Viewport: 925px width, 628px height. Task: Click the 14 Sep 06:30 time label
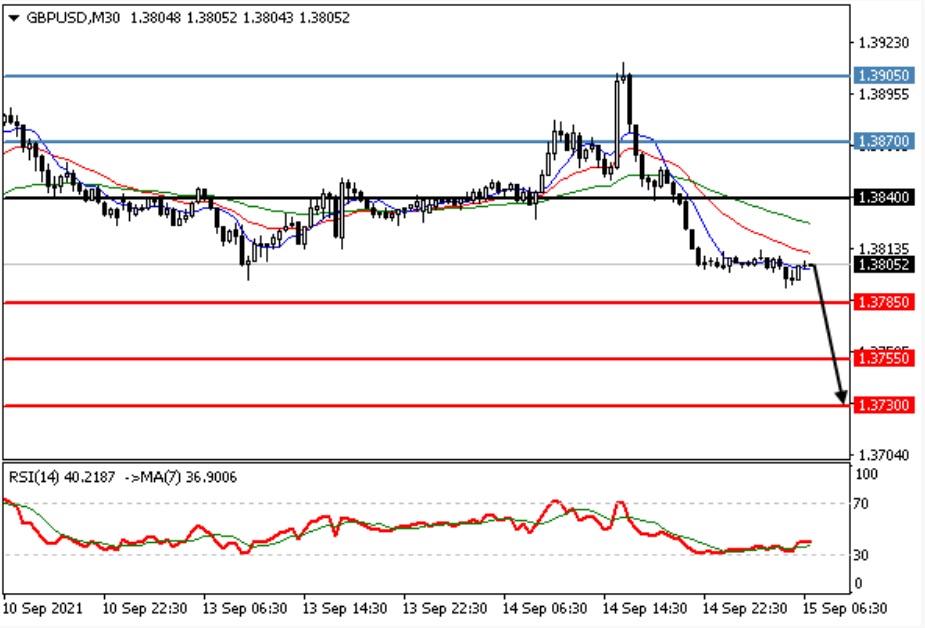tap(544, 608)
